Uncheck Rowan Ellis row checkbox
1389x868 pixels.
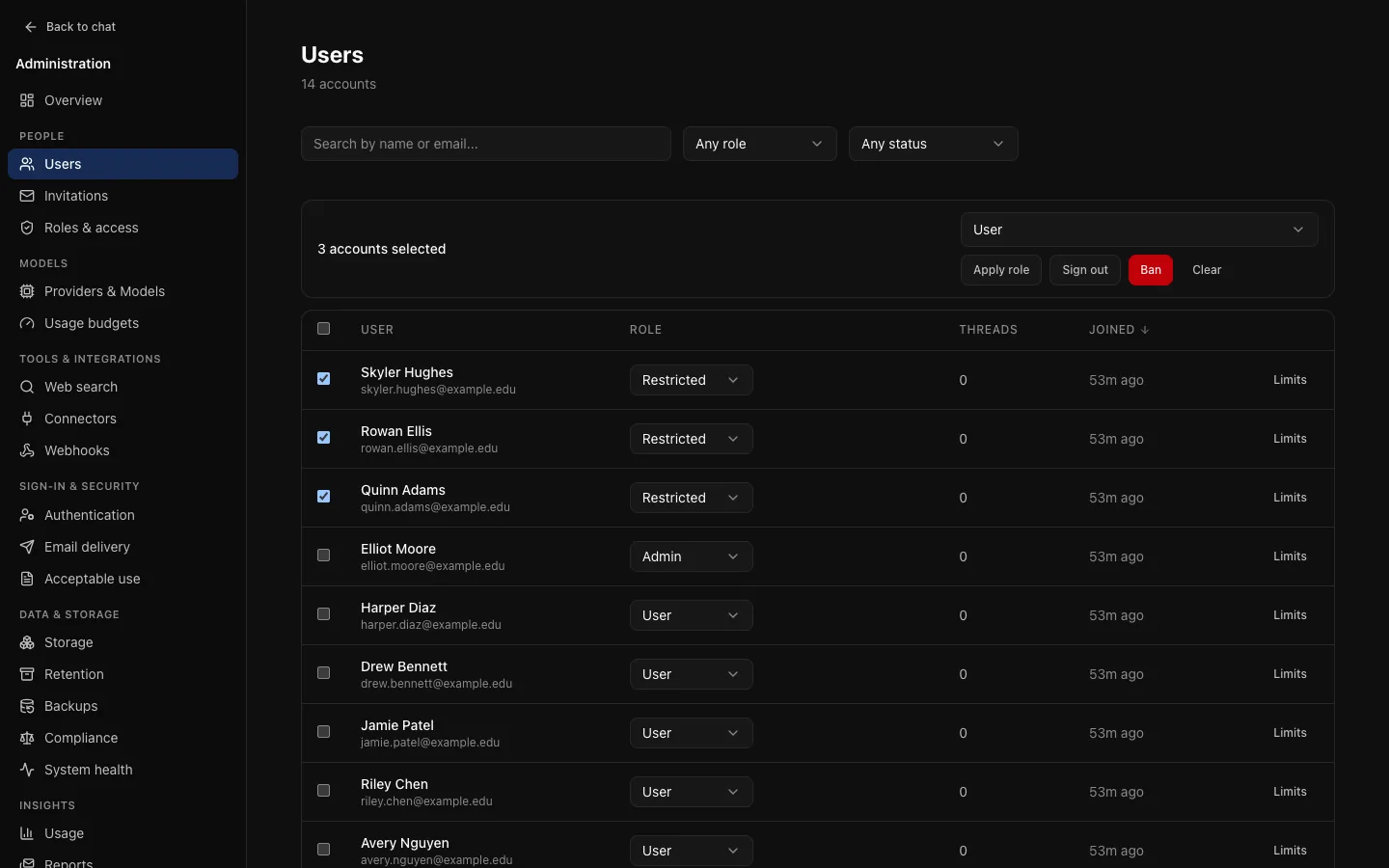click(x=324, y=438)
